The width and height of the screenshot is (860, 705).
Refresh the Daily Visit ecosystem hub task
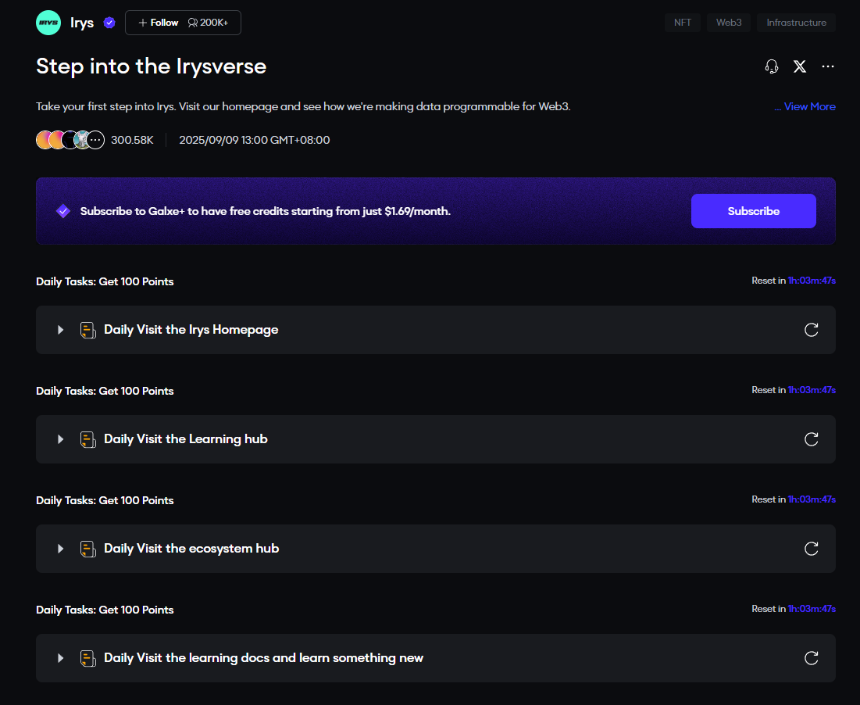click(x=811, y=548)
